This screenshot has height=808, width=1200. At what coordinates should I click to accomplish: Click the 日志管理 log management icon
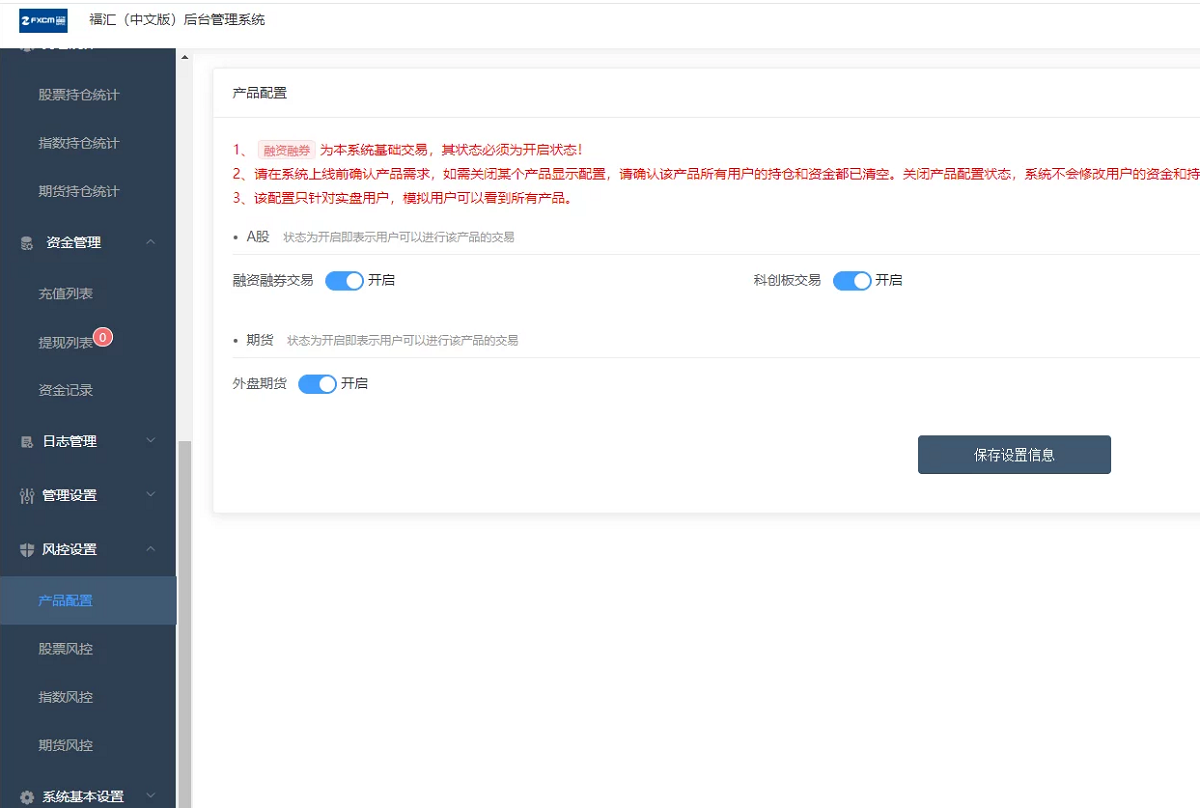click(x=27, y=441)
